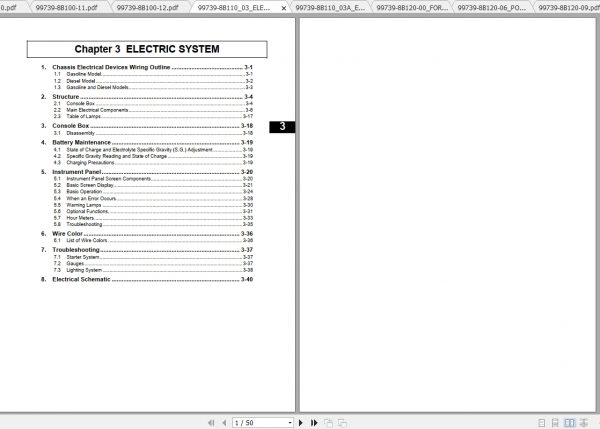Go to the previous page
This screenshot has height=429, width=600.
tap(224, 423)
